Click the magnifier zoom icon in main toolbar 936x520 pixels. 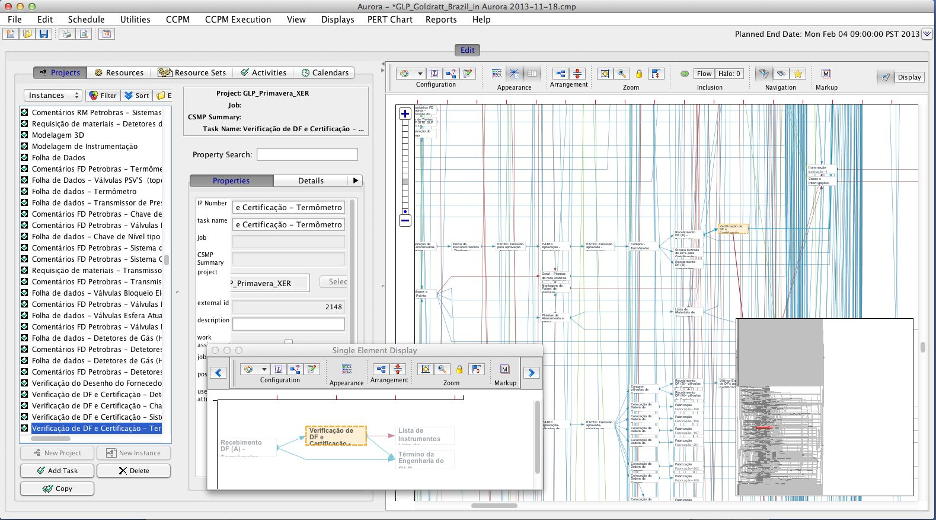[x=622, y=74]
